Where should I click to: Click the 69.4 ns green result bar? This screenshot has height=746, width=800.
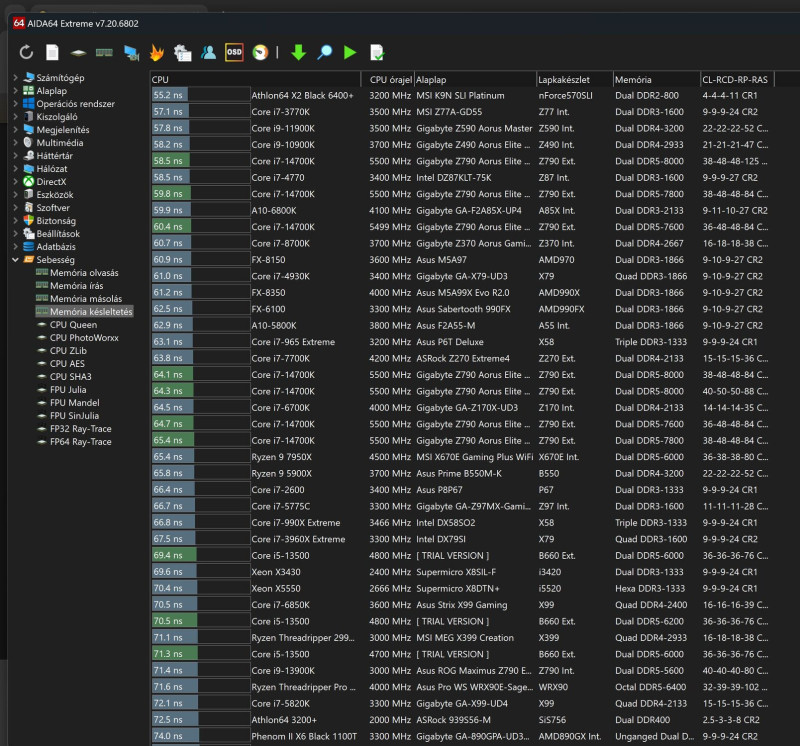tap(201, 555)
